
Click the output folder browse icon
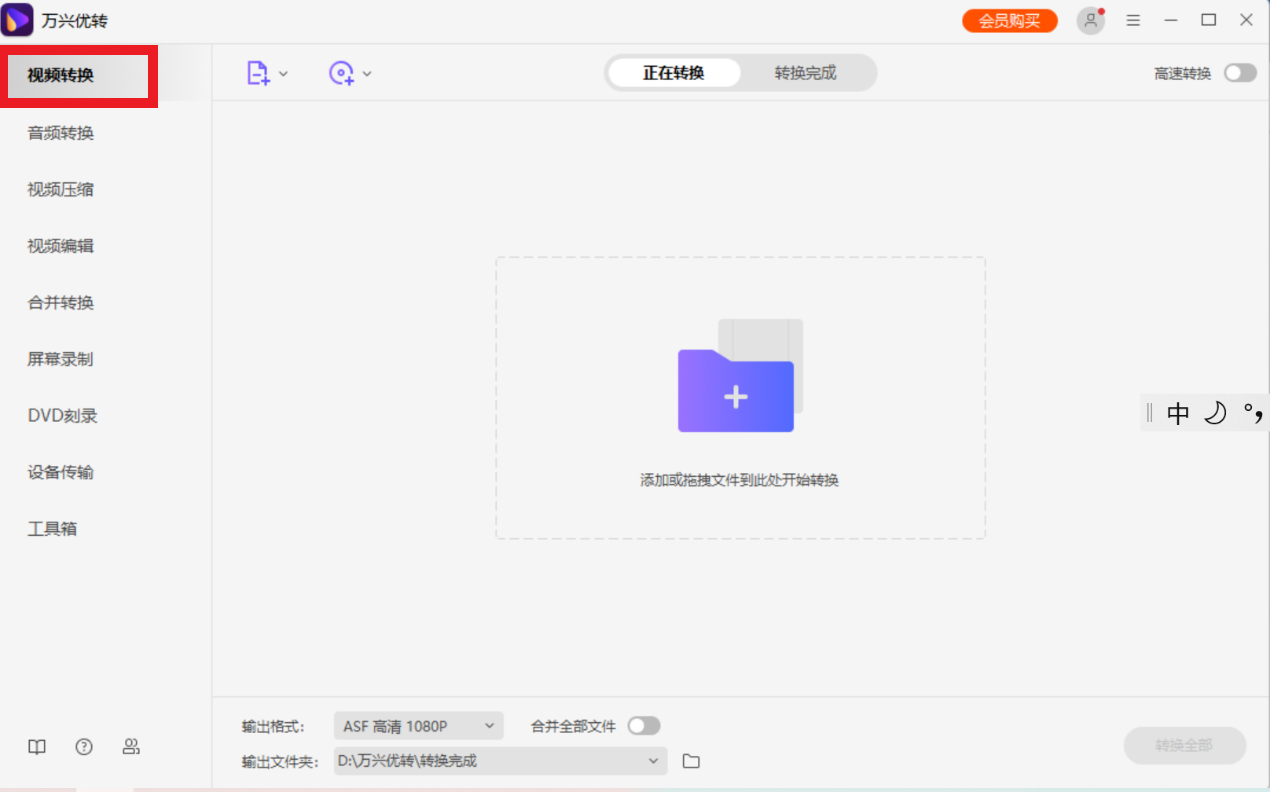coord(691,760)
